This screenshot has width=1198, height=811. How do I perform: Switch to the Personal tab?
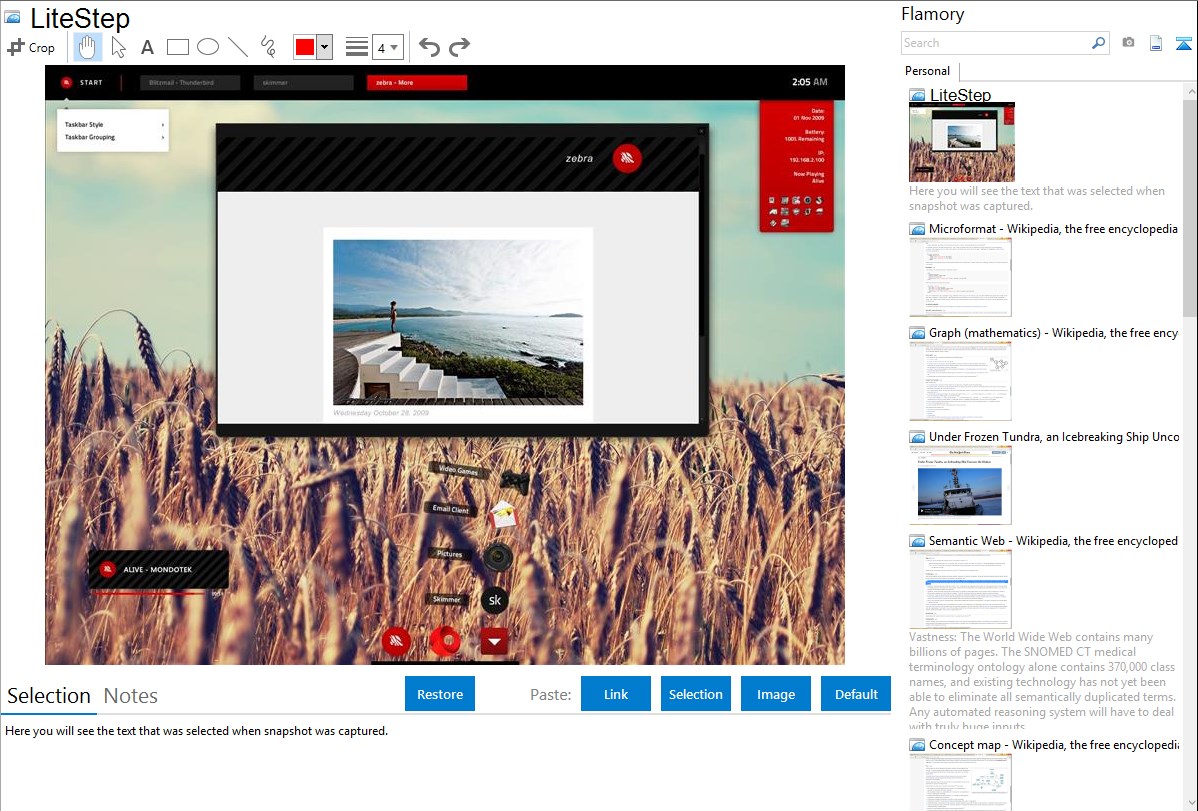pyautogui.click(x=928, y=71)
